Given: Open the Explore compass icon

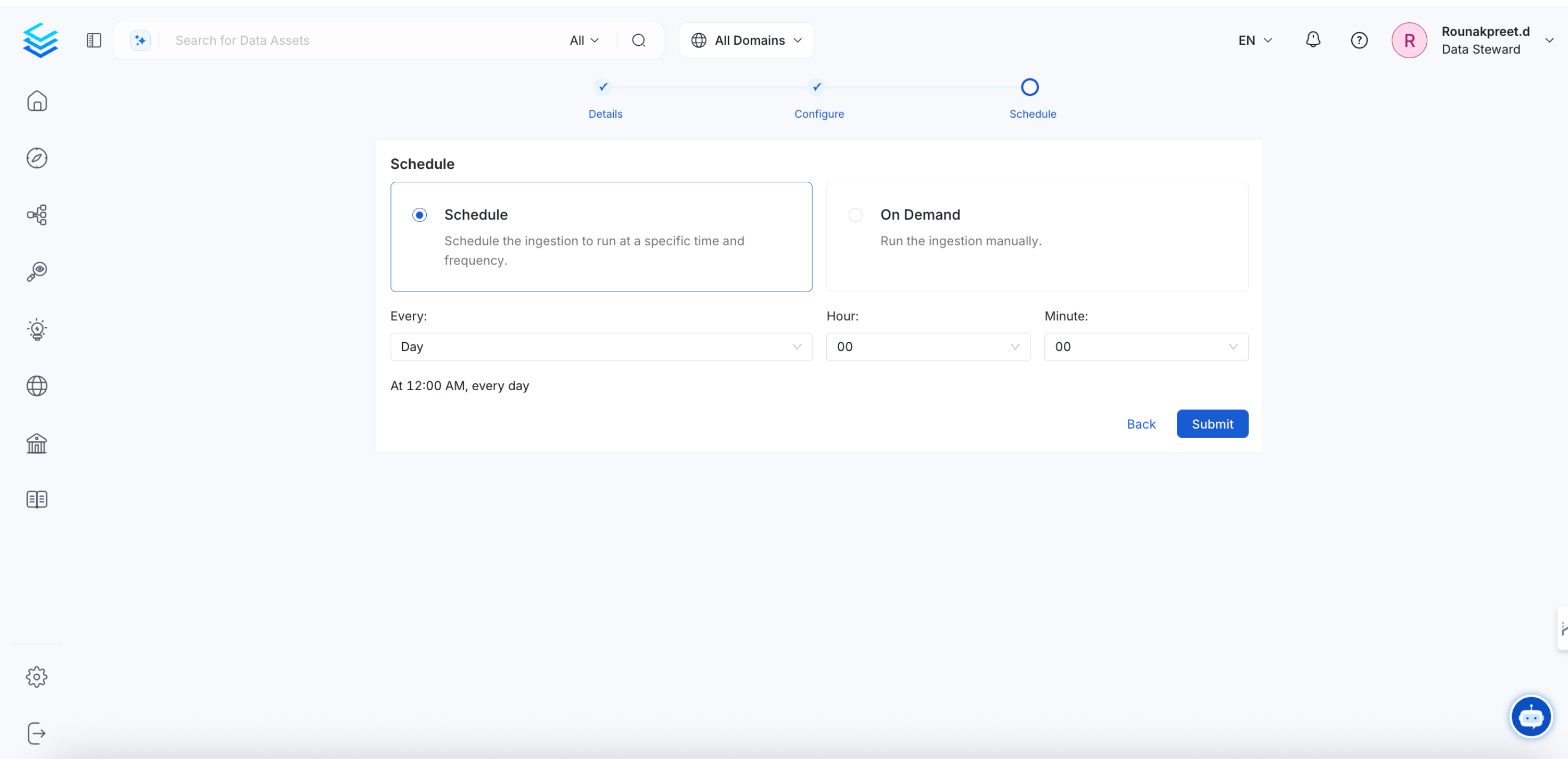Looking at the screenshot, I should [x=37, y=158].
